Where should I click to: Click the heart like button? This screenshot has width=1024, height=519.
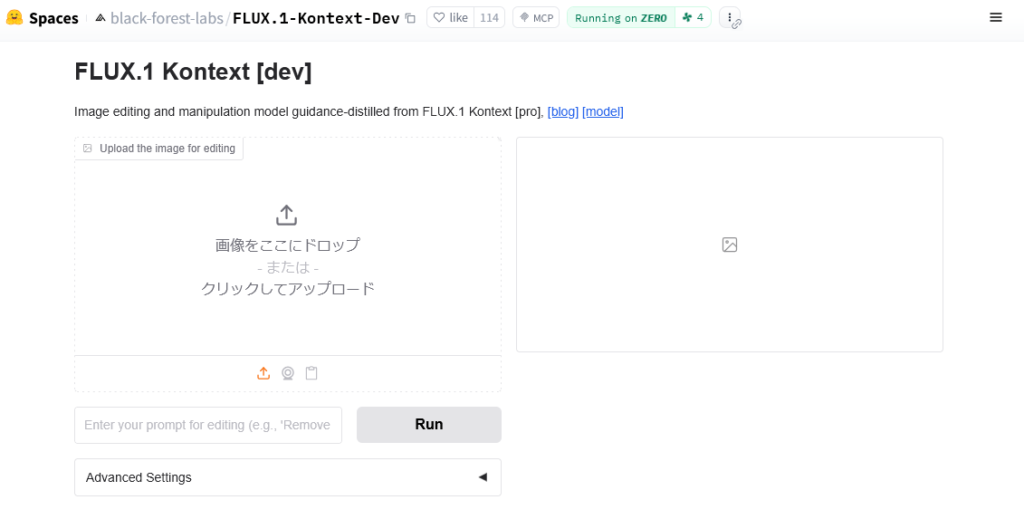click(x=451, y=18)
